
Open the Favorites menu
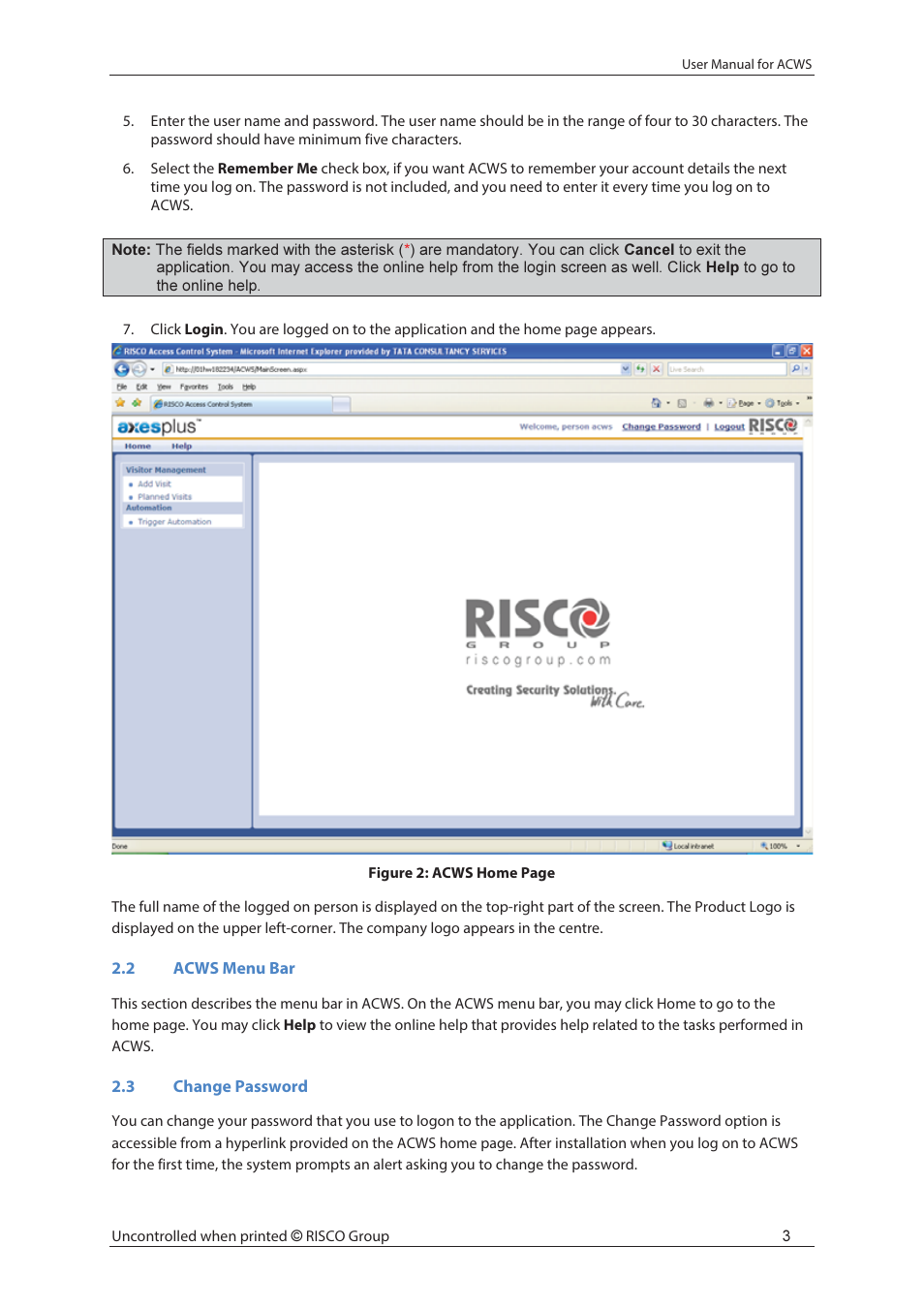[194, 387]
